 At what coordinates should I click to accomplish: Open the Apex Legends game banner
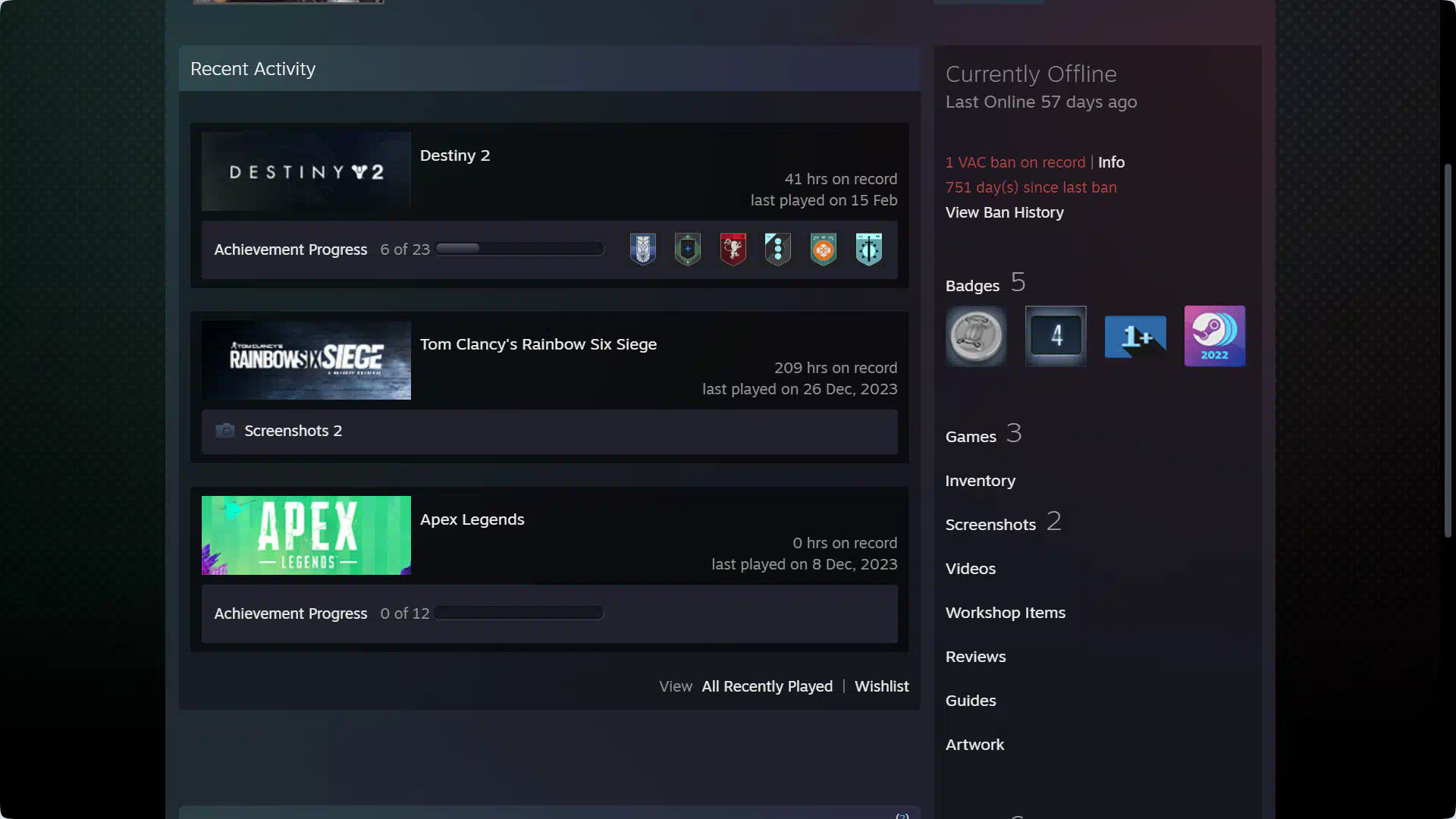tap(306, 535)
